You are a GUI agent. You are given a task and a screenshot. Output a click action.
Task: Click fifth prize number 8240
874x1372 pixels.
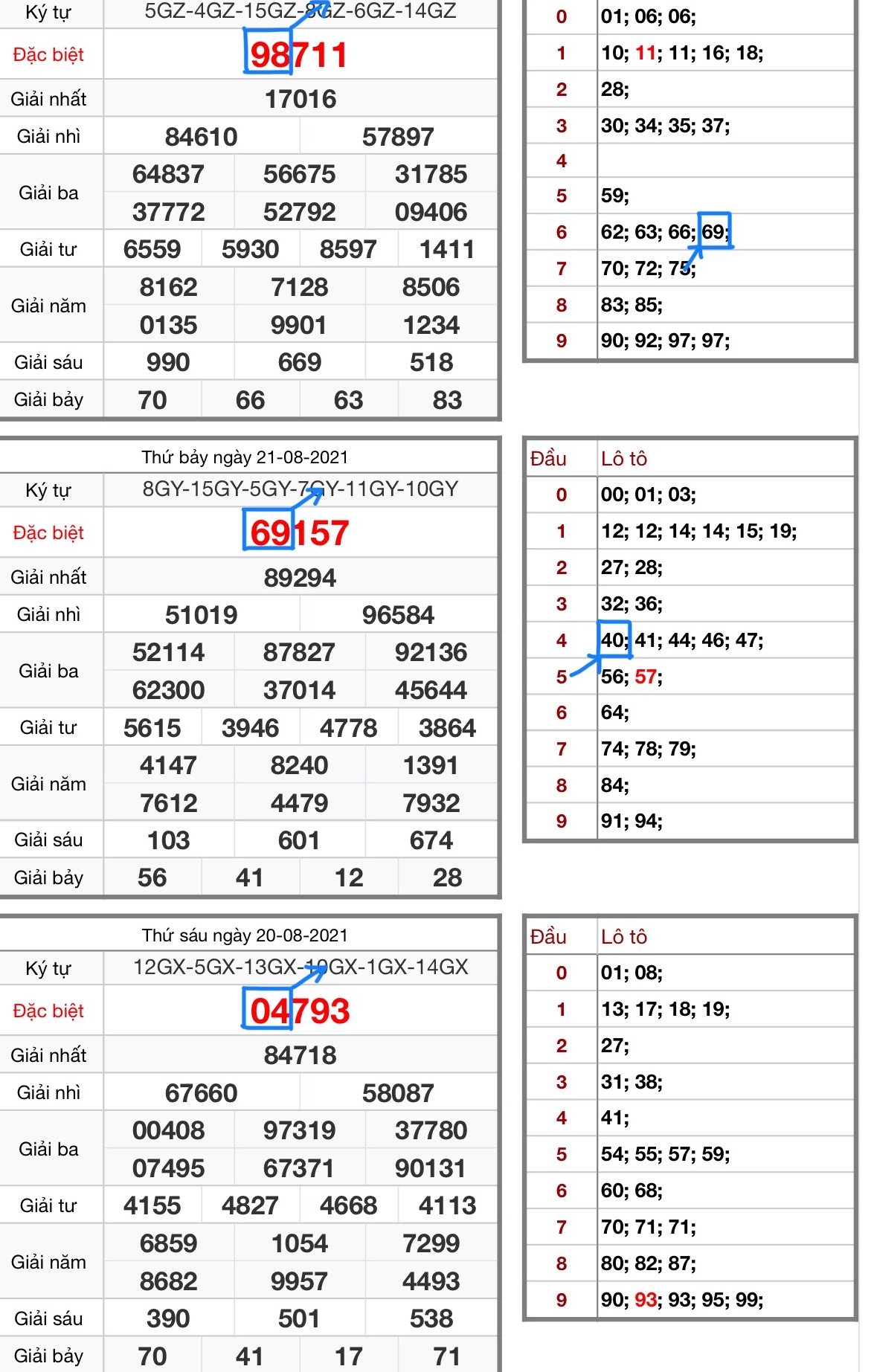(x=300, y=765)
